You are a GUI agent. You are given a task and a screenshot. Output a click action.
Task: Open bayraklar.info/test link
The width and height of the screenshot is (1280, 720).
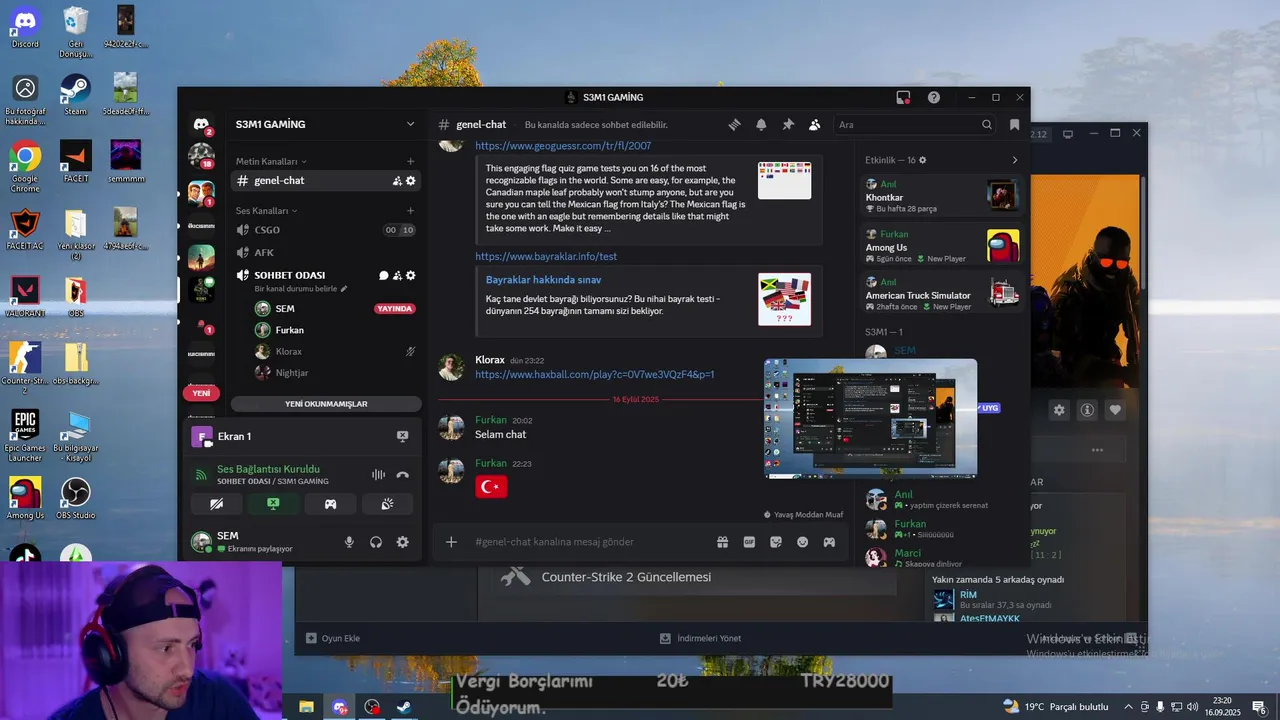click(546, 256)
